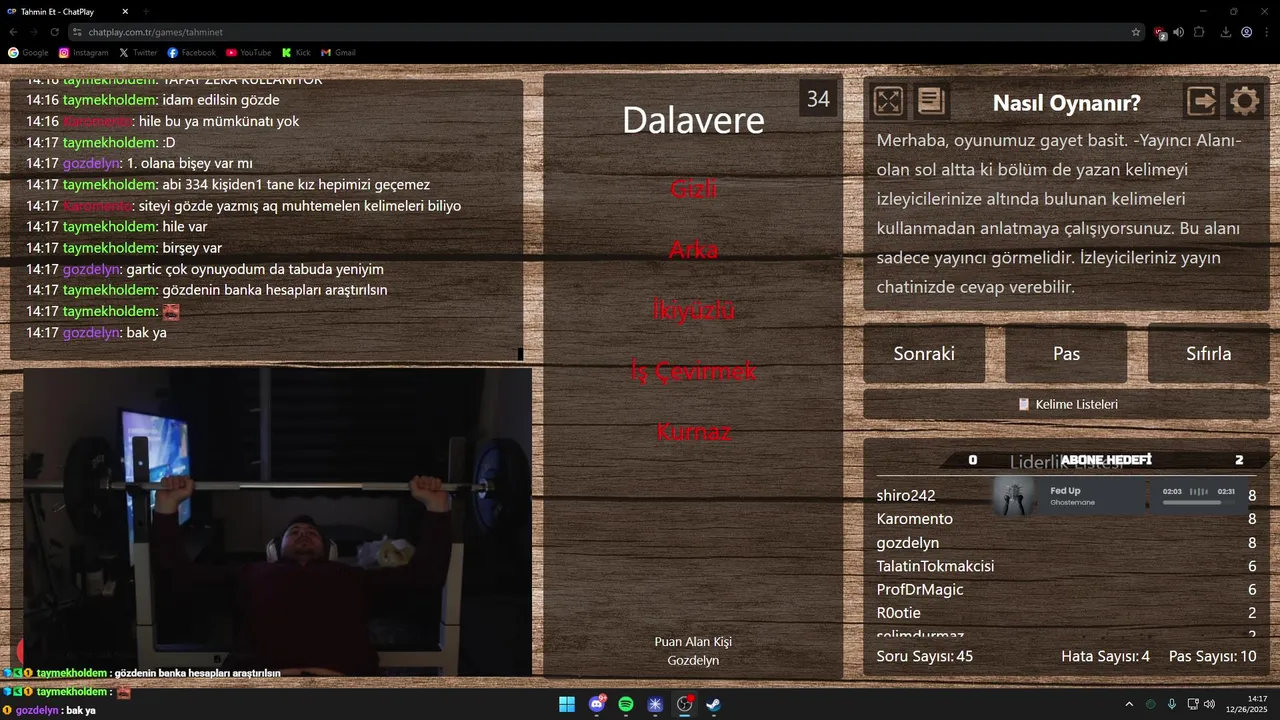The width and height of the screenshot is (1280, 720).
Task: Open Kelime Listeleri
Action: 1066,405
